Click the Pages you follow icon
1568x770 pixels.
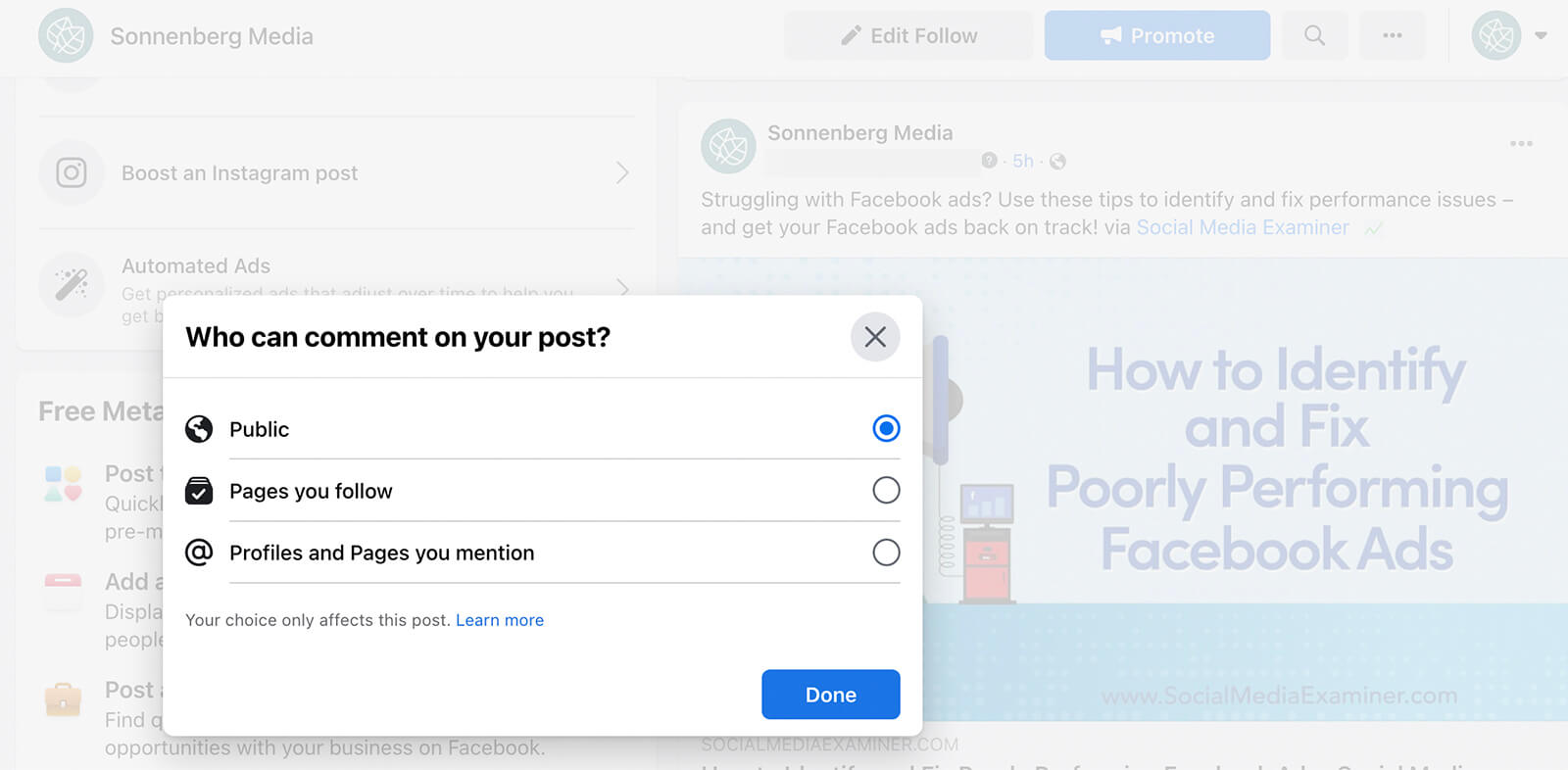(199, 491)
